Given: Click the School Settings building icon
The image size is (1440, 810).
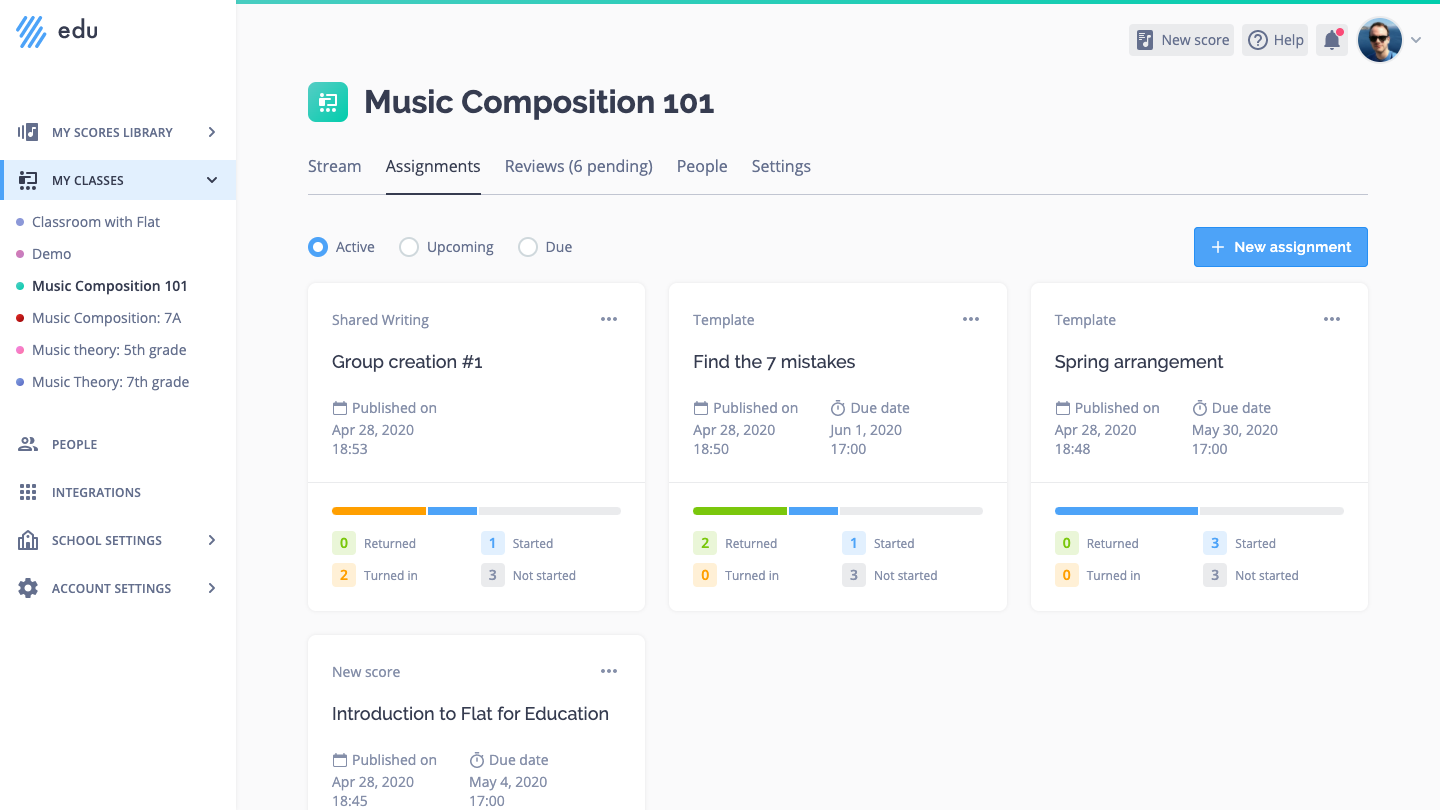Looking at the screenshot, I should (x=28, y=540).
